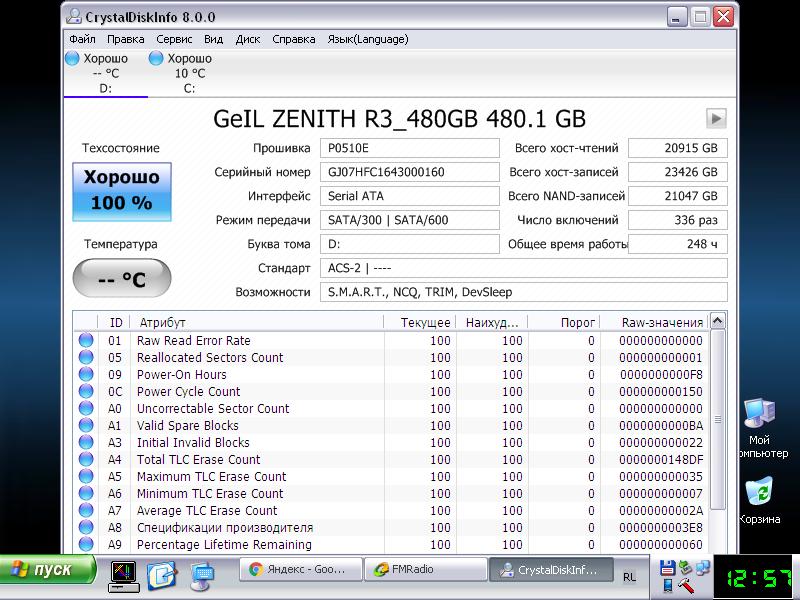Click status orb of Raw Read Error Rate

(86, 341)
